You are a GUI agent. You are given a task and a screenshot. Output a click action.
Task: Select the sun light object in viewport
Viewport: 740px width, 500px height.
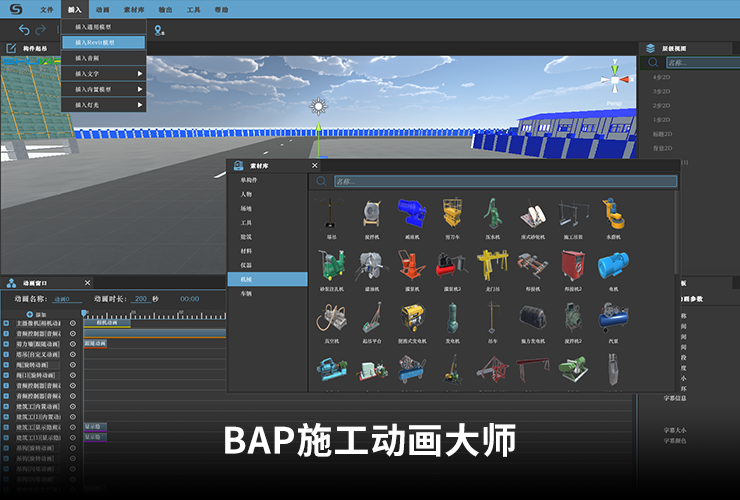click(319, 107)
